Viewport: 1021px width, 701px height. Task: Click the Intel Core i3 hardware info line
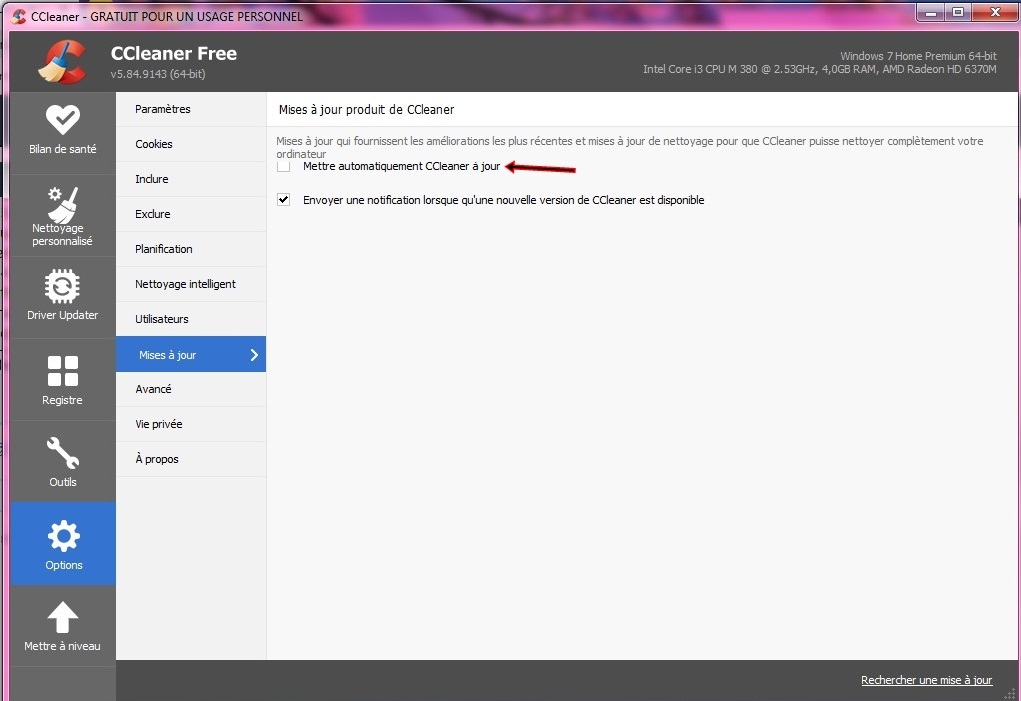tap(820, 69)
